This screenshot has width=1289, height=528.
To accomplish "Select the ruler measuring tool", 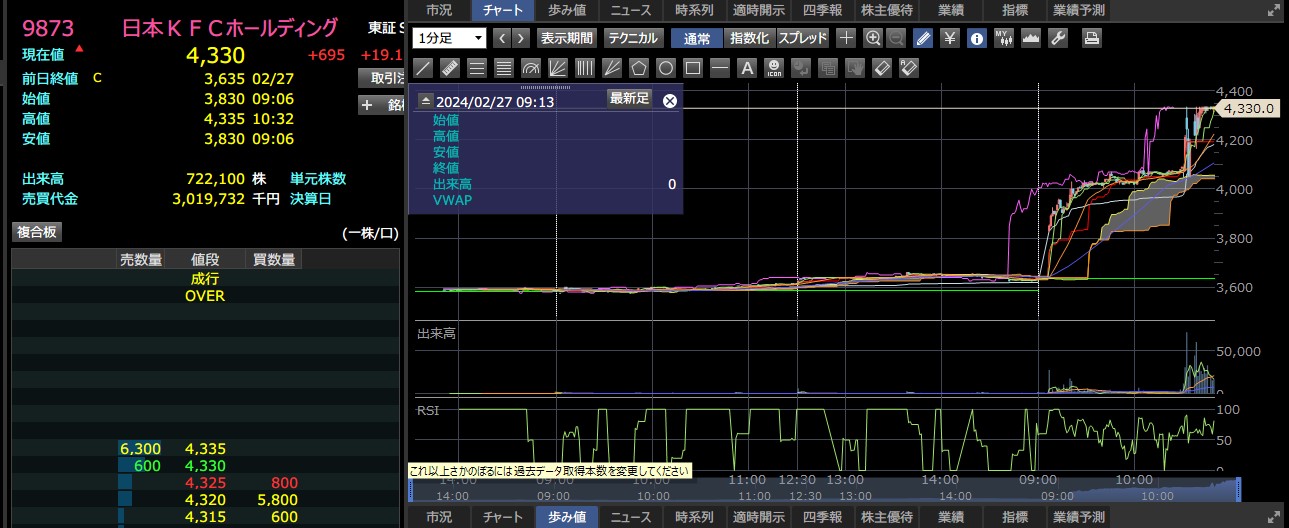I will point(449,68).
